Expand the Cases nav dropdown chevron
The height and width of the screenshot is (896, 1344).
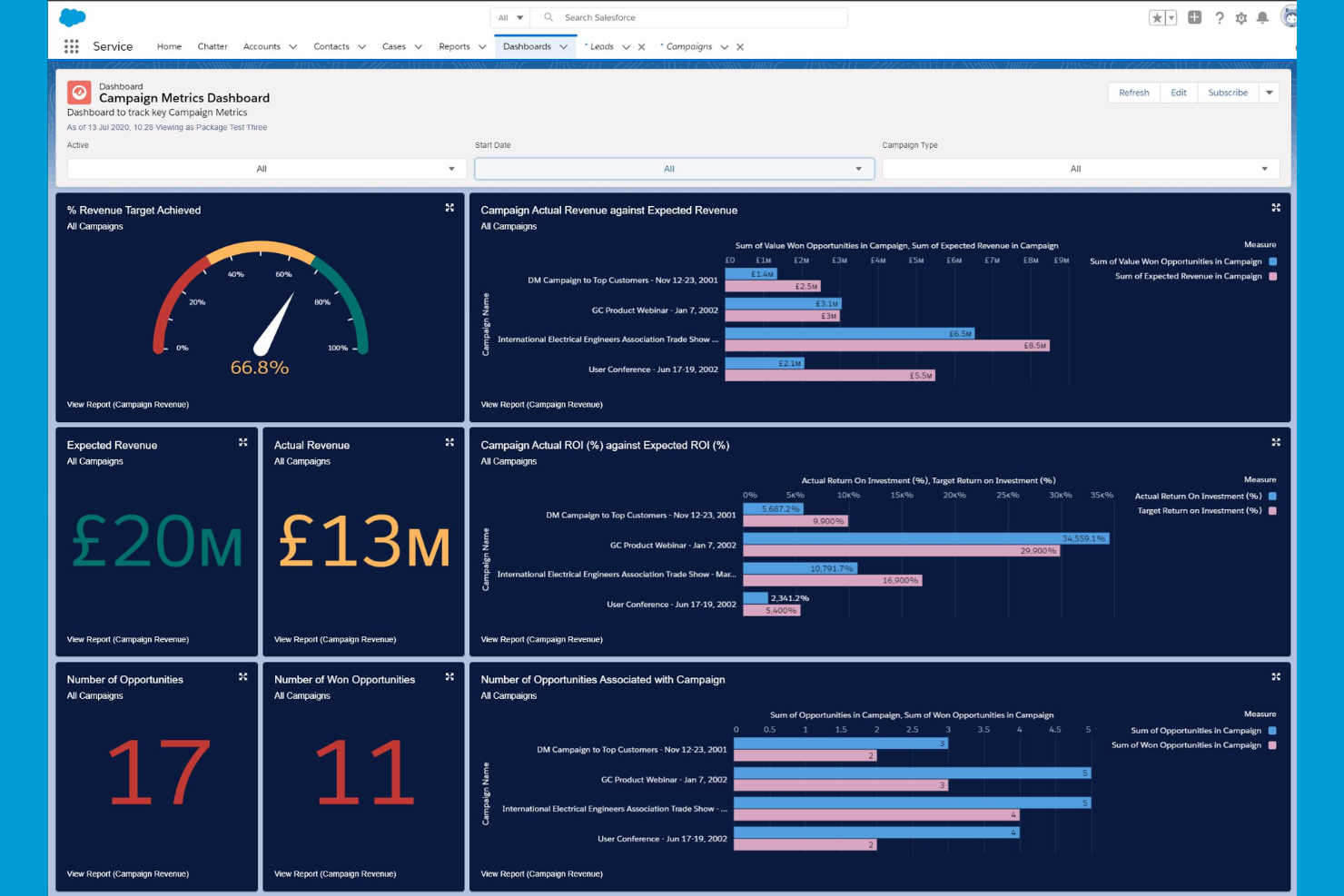[419, 47]
